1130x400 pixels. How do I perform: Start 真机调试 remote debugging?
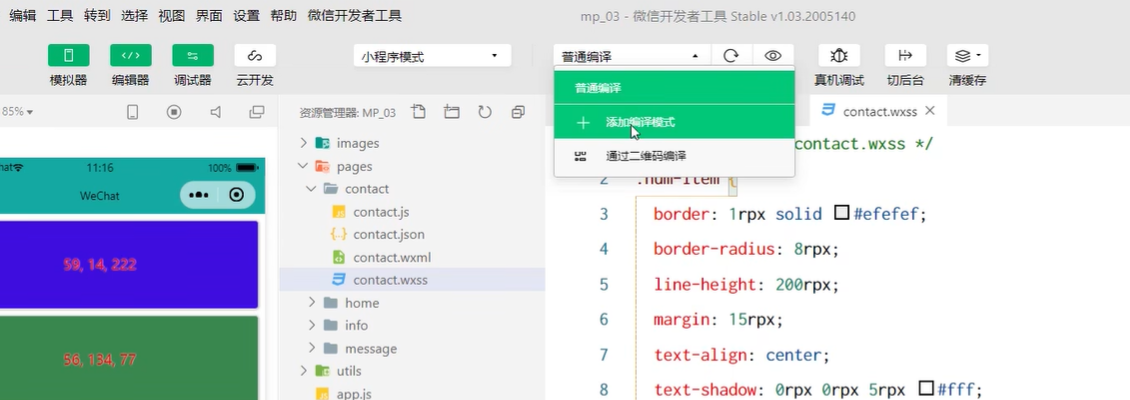click(x=839, y=55)
